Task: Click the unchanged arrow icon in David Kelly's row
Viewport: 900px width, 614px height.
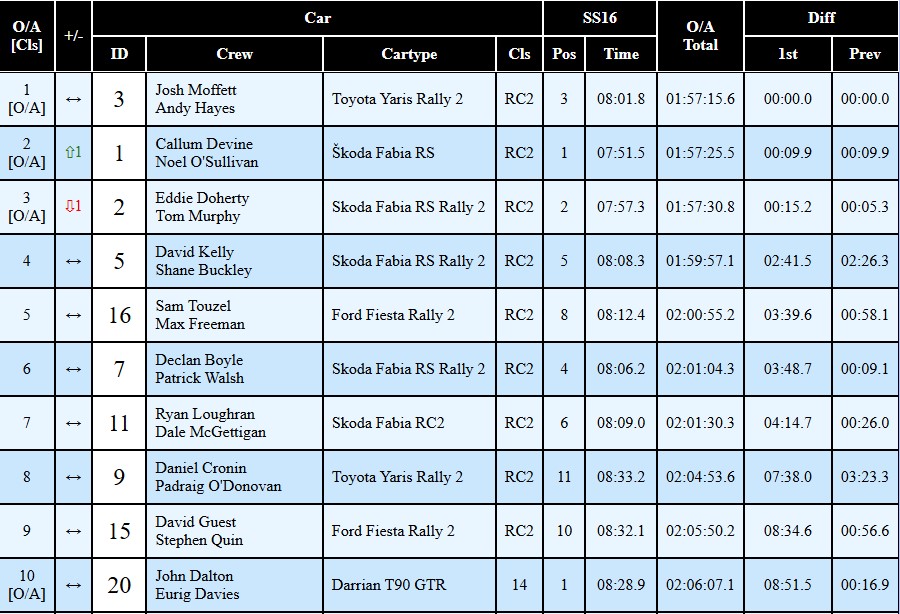Action: [73, 261]
